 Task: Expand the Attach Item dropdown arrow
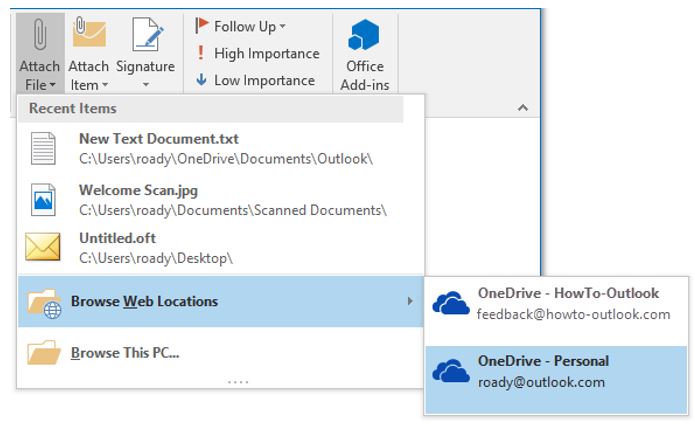point(105,85)
